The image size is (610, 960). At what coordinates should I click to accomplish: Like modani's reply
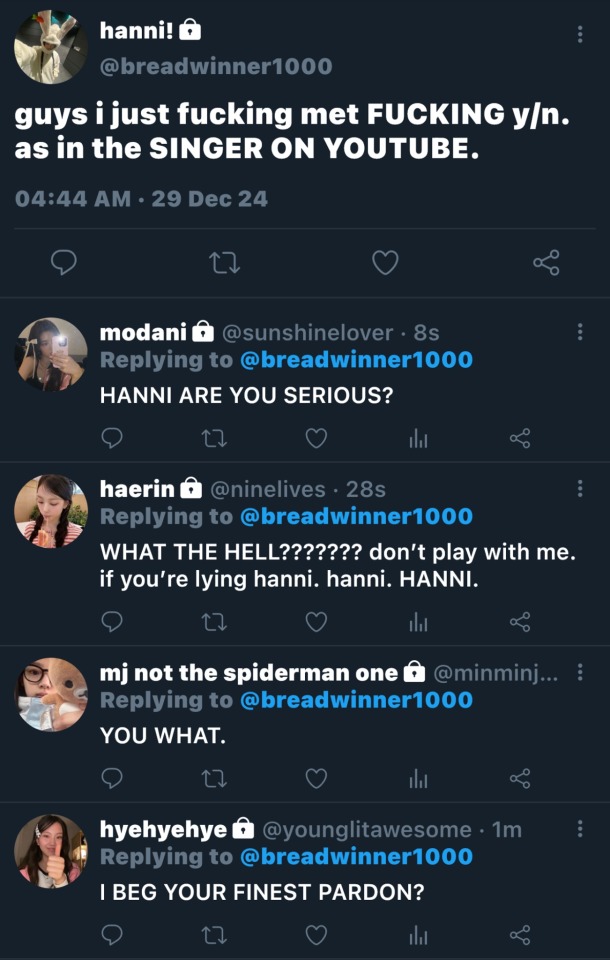pos(316,438)
